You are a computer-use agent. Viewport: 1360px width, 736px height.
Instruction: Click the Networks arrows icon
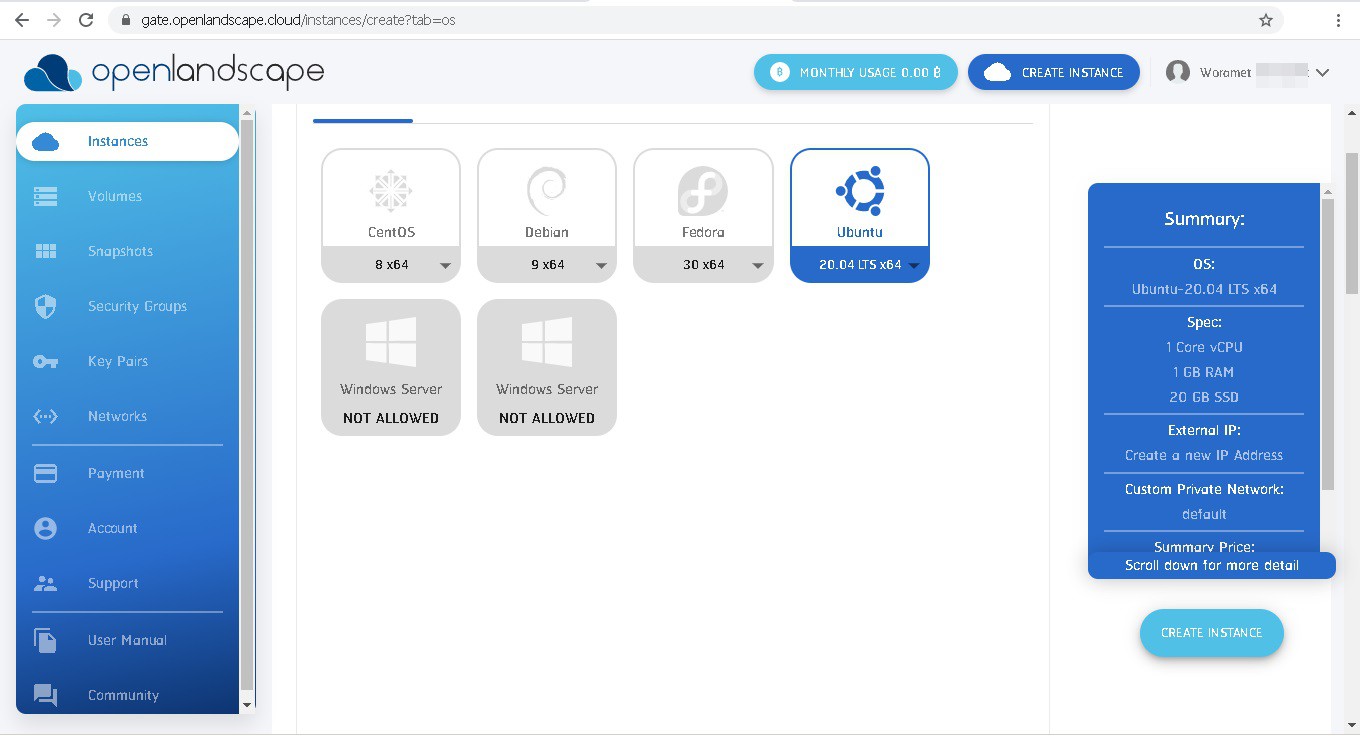(46, 416)
